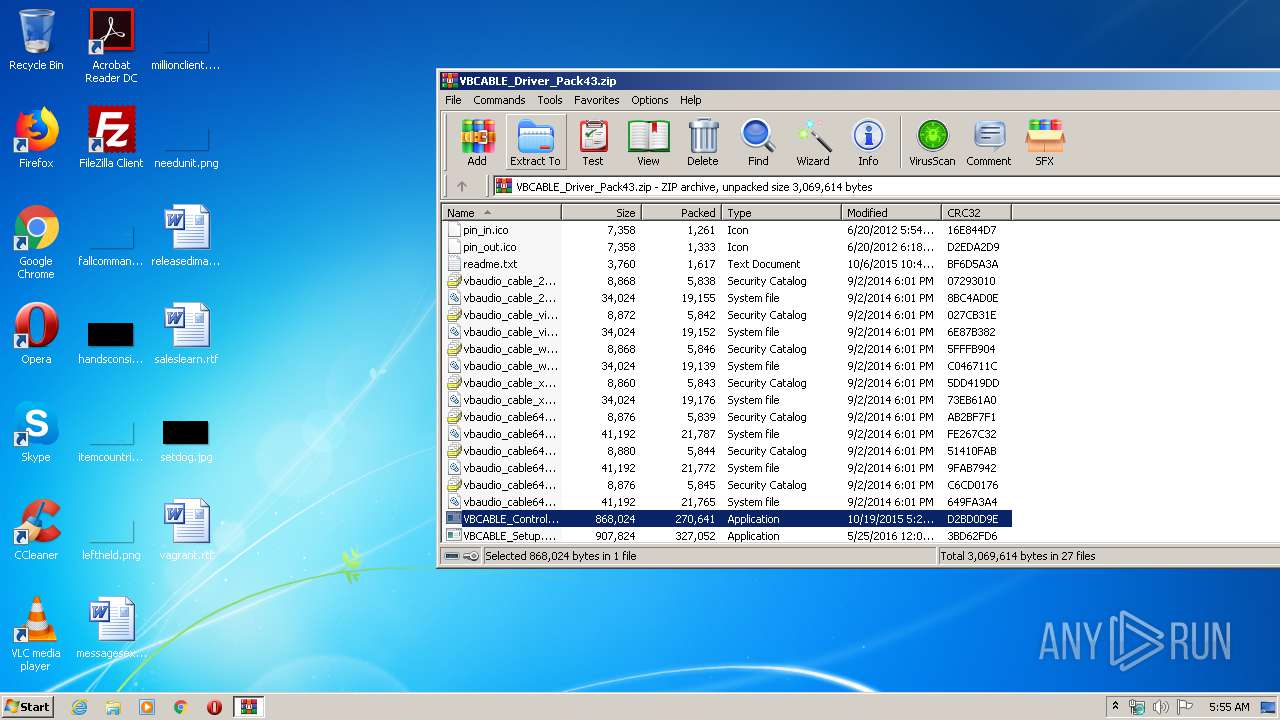Viewport: 1280px width, 720px height.
Task: Open the Help menu
Action: click(x=690, y=100)
